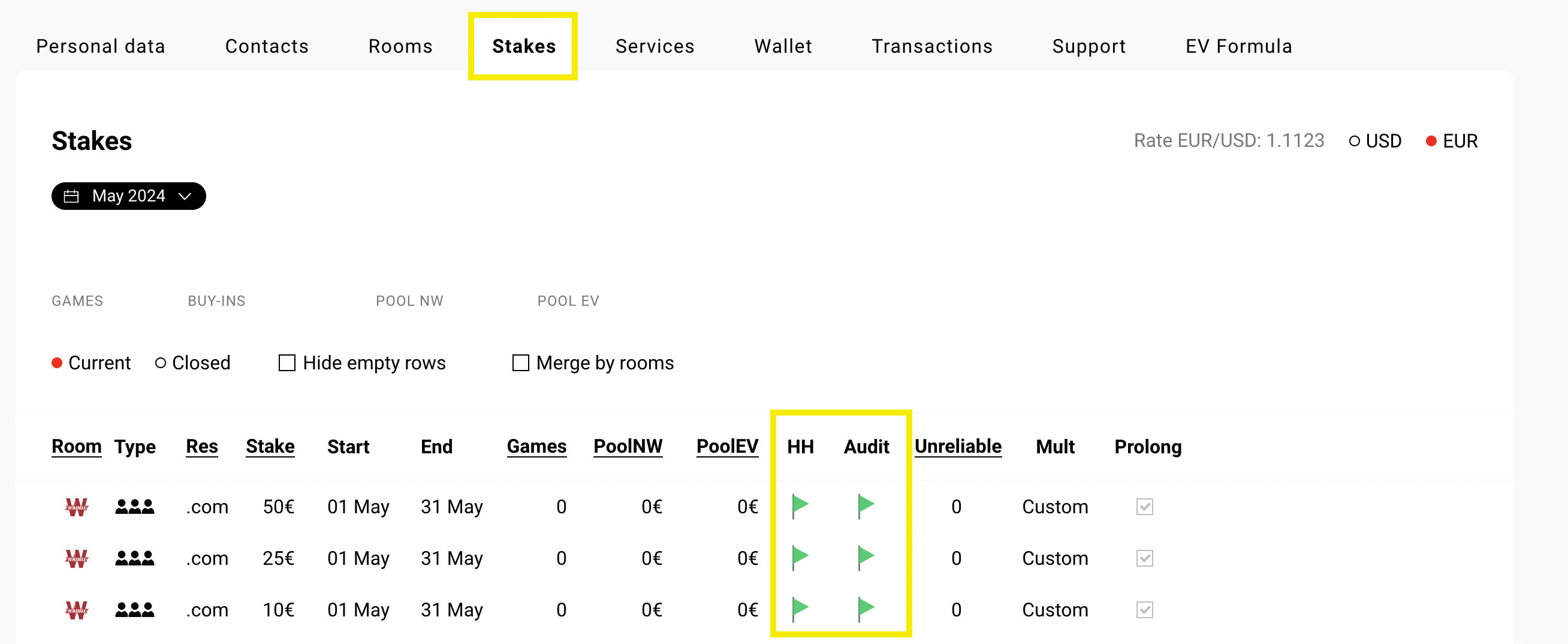Click the calendar icon in the May 2024 selector

(x=71, y=196)
